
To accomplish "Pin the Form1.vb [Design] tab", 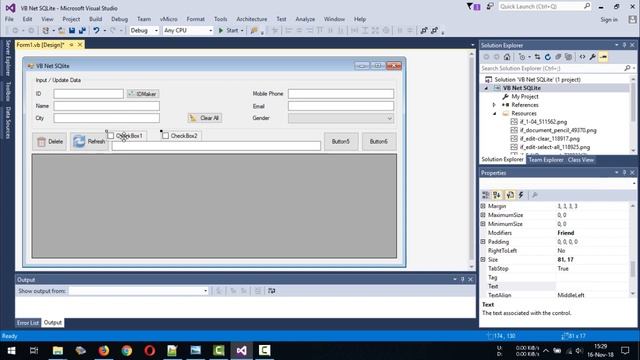I will 71,45.
